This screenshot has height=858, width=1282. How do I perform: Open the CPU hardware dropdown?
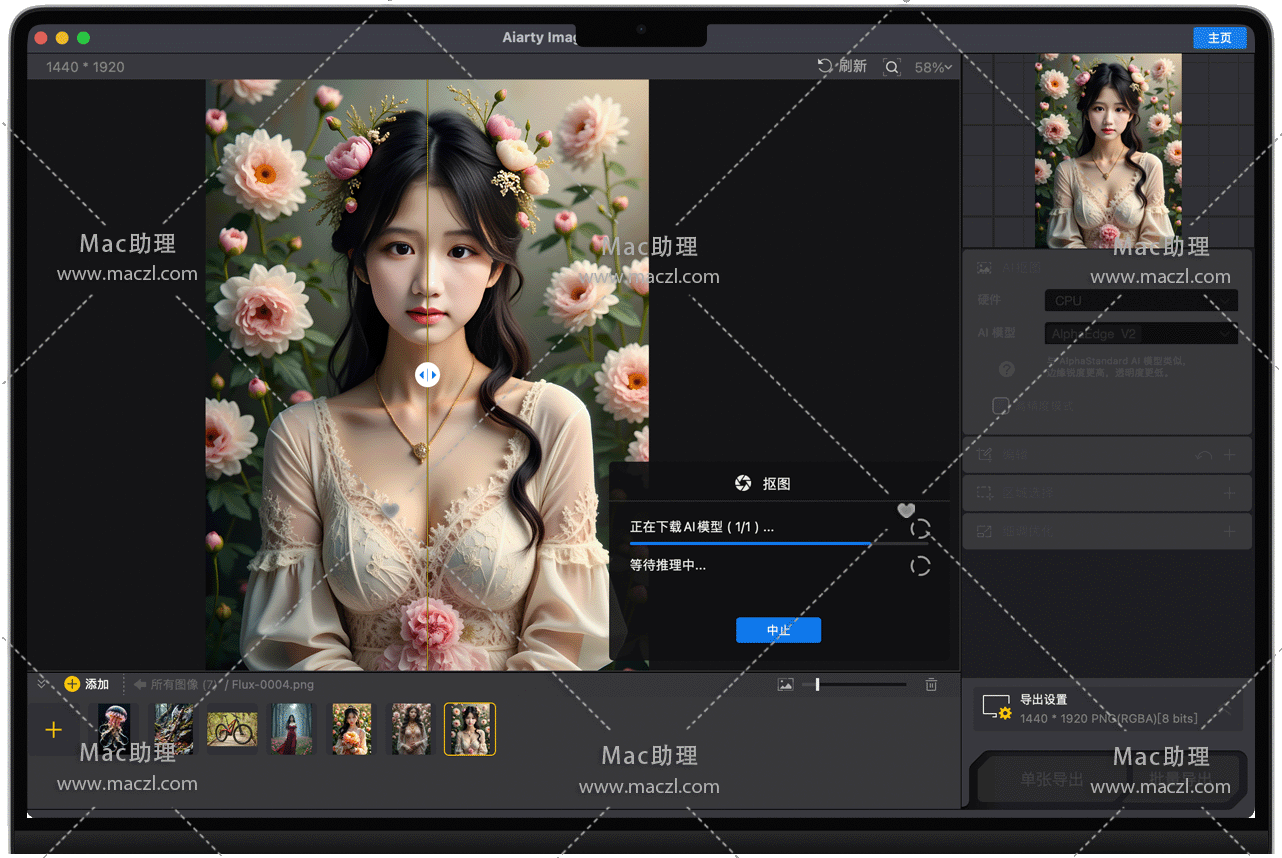click(1141, 300)
